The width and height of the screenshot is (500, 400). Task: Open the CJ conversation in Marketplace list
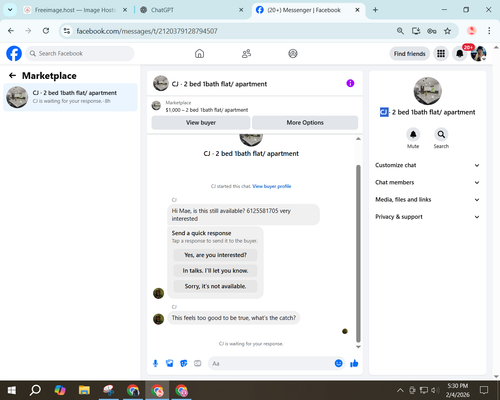(x=70, y=97)
